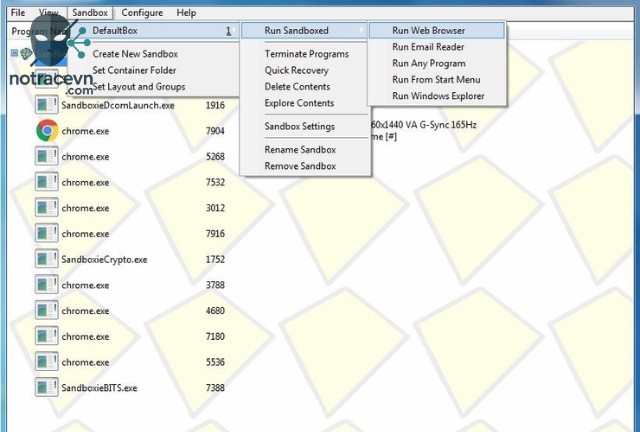Select chrome.exe name beside PID 3788

pyautogui.click(x=85, y=285)
